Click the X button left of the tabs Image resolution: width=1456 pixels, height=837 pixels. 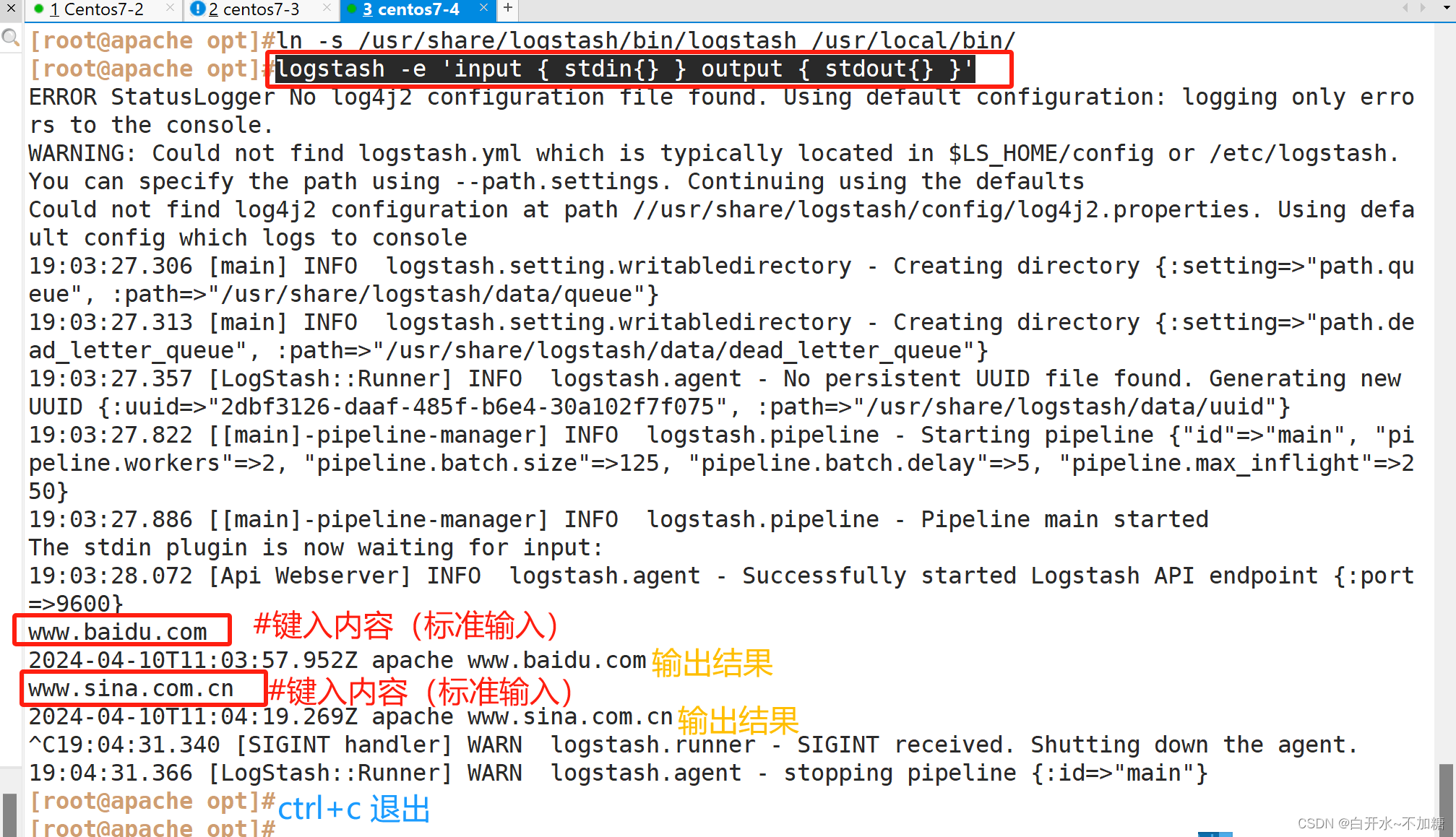click(x=11, y=8)
